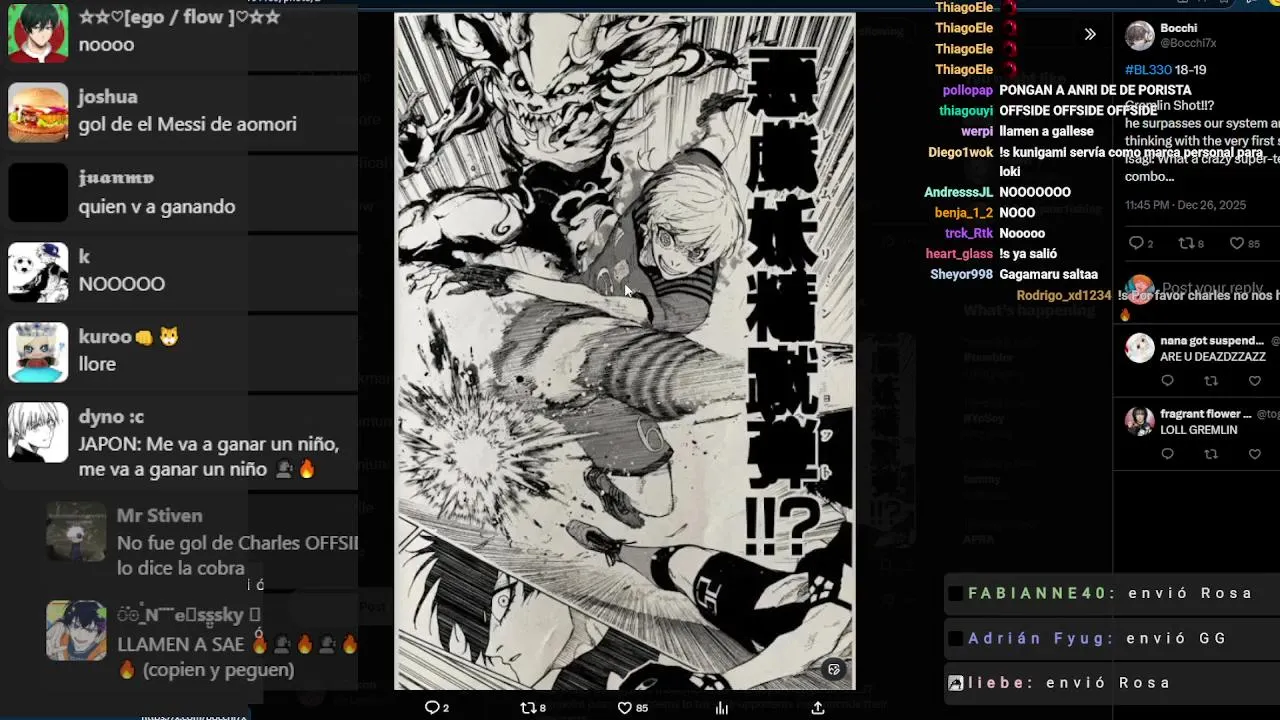Open the #BL330 hashtag link

point(1148,70)
